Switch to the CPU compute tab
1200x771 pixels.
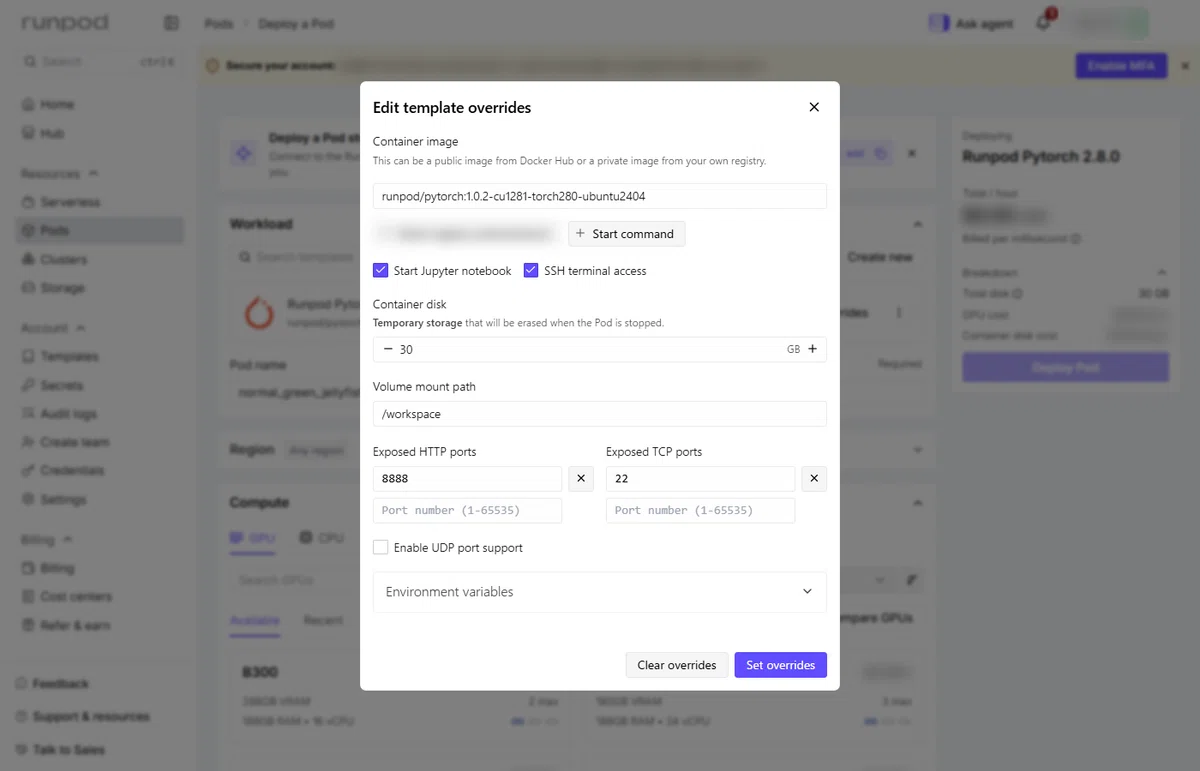[321, 538]
